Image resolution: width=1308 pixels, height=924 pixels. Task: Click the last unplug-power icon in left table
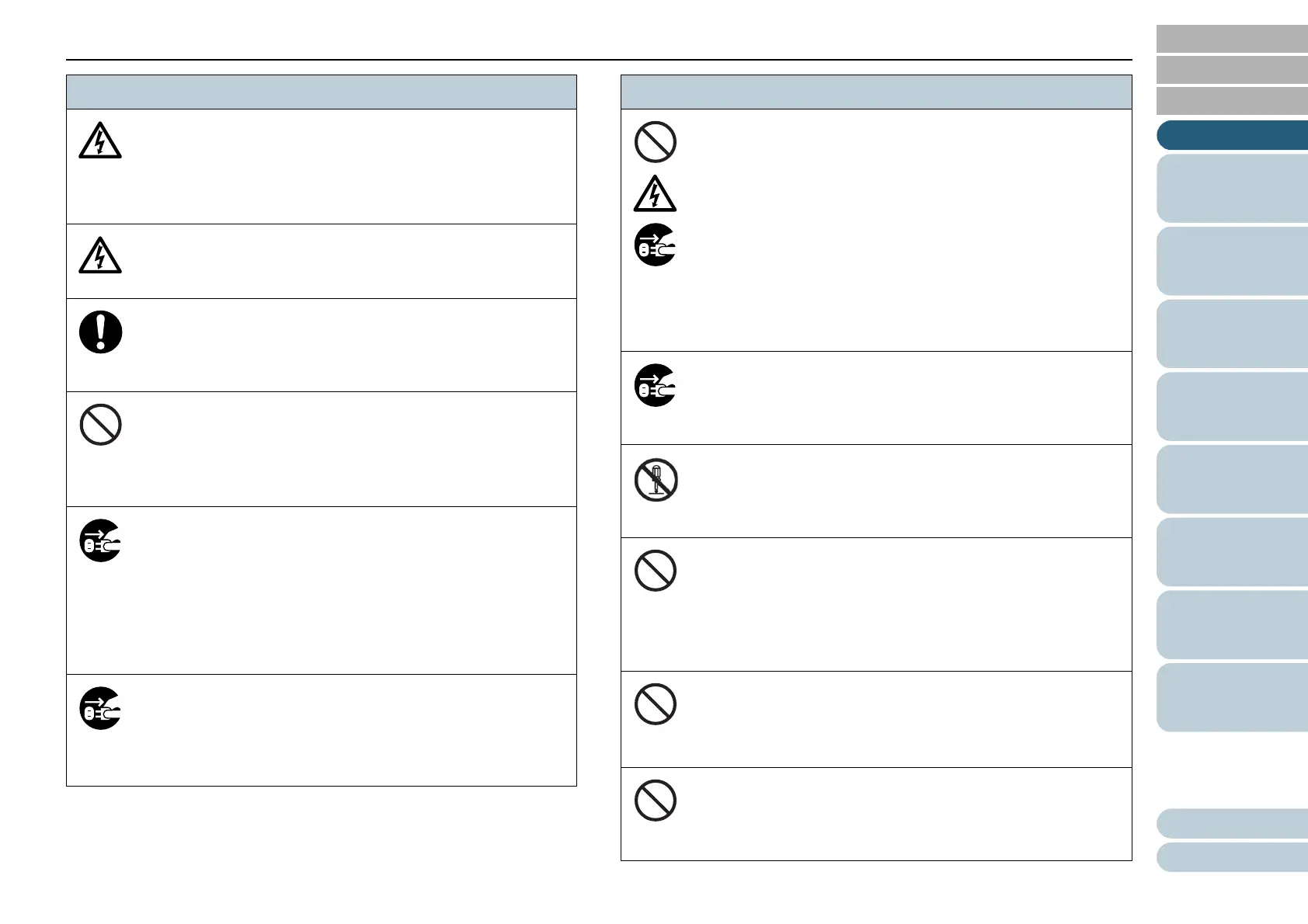point(101,708)
